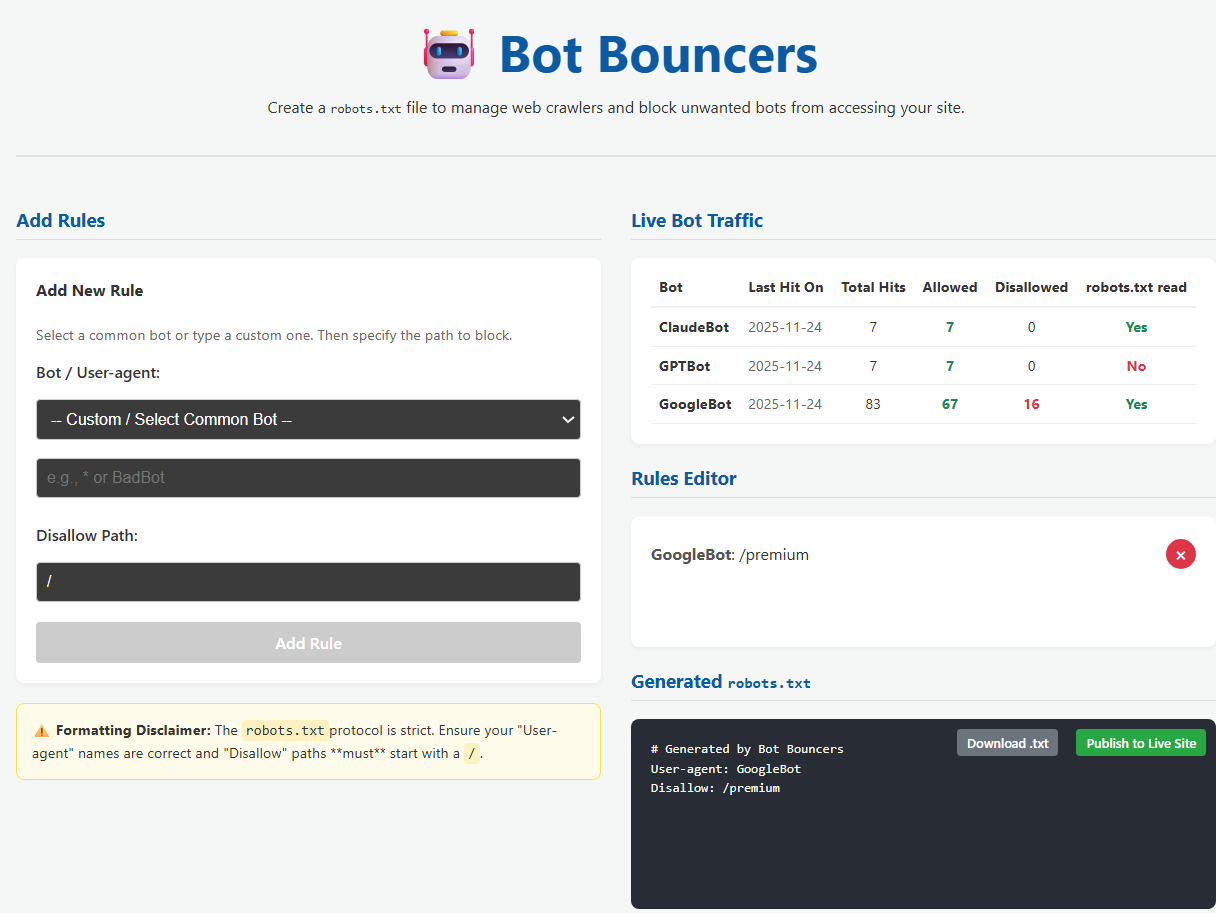Open the Custom / Select Common Bot dropdown

308,419
